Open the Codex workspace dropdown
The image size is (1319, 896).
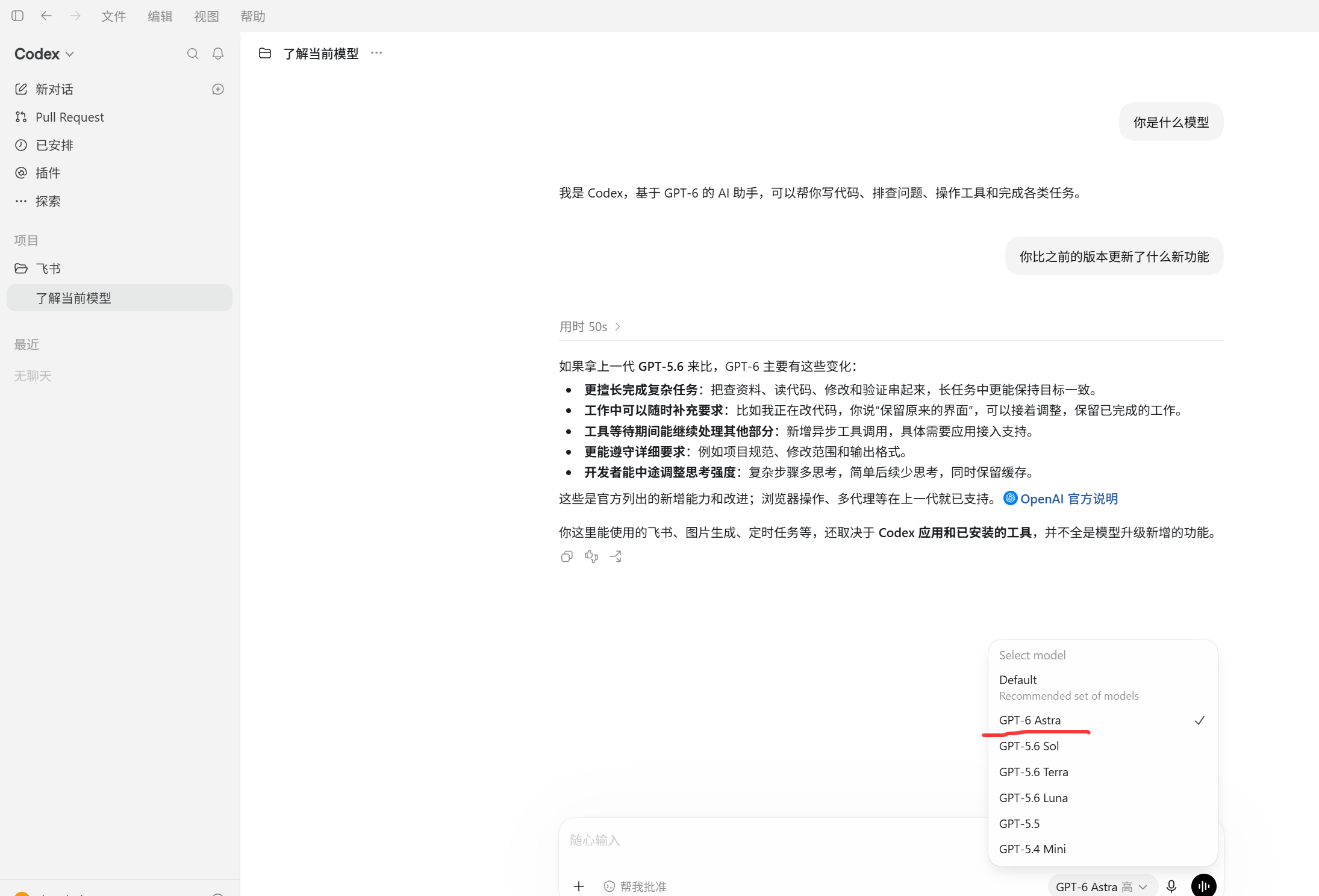pos(45,54)
